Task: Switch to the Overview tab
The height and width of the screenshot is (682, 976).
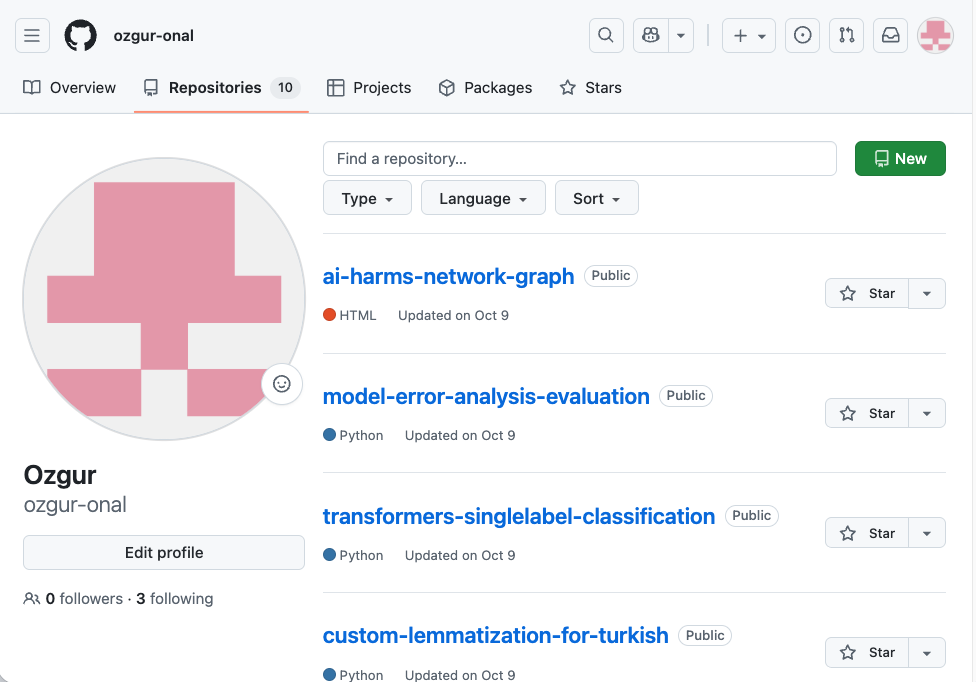Action: coord(70,88)
